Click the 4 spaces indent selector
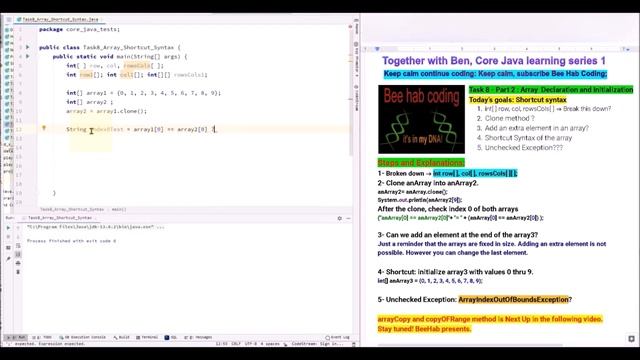 point(270,344)
